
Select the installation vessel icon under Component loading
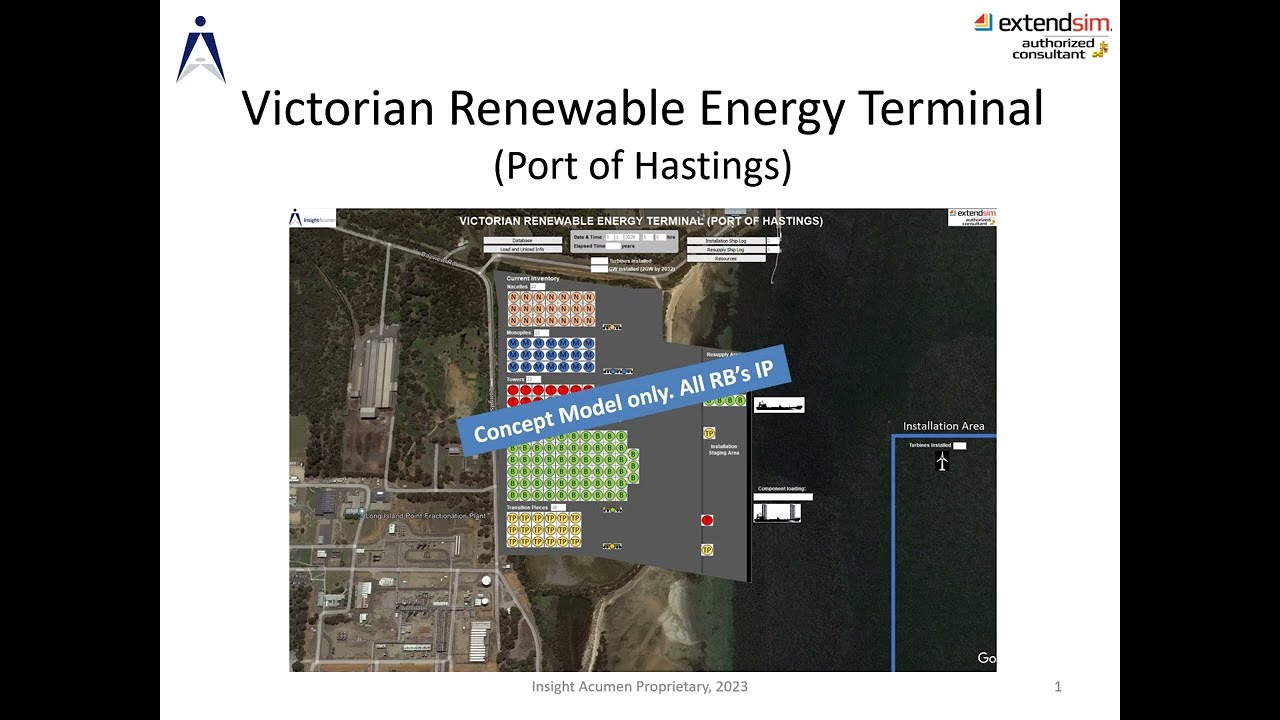pyautogui.click(x=777, y=513)
